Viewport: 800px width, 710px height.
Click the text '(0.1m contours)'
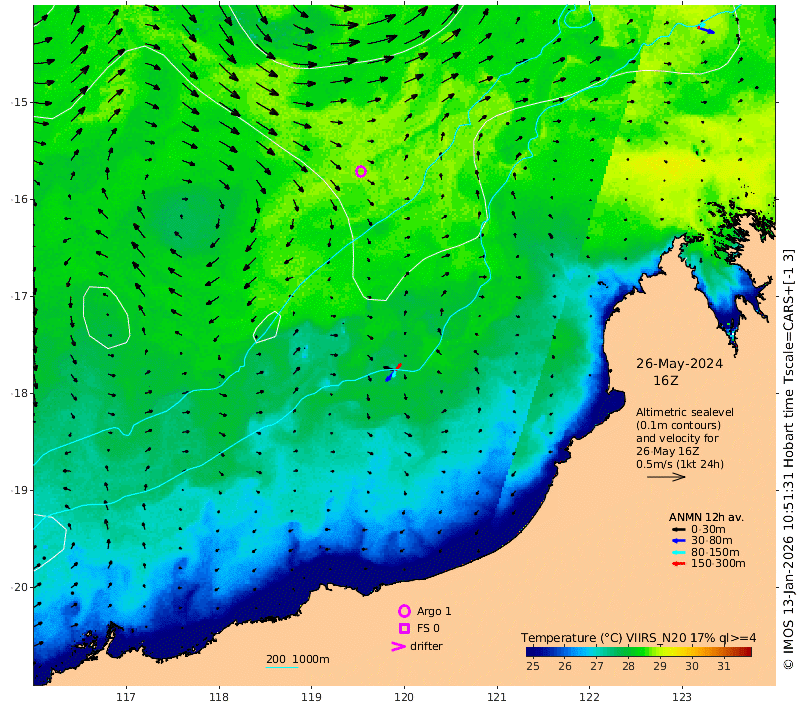679,425
